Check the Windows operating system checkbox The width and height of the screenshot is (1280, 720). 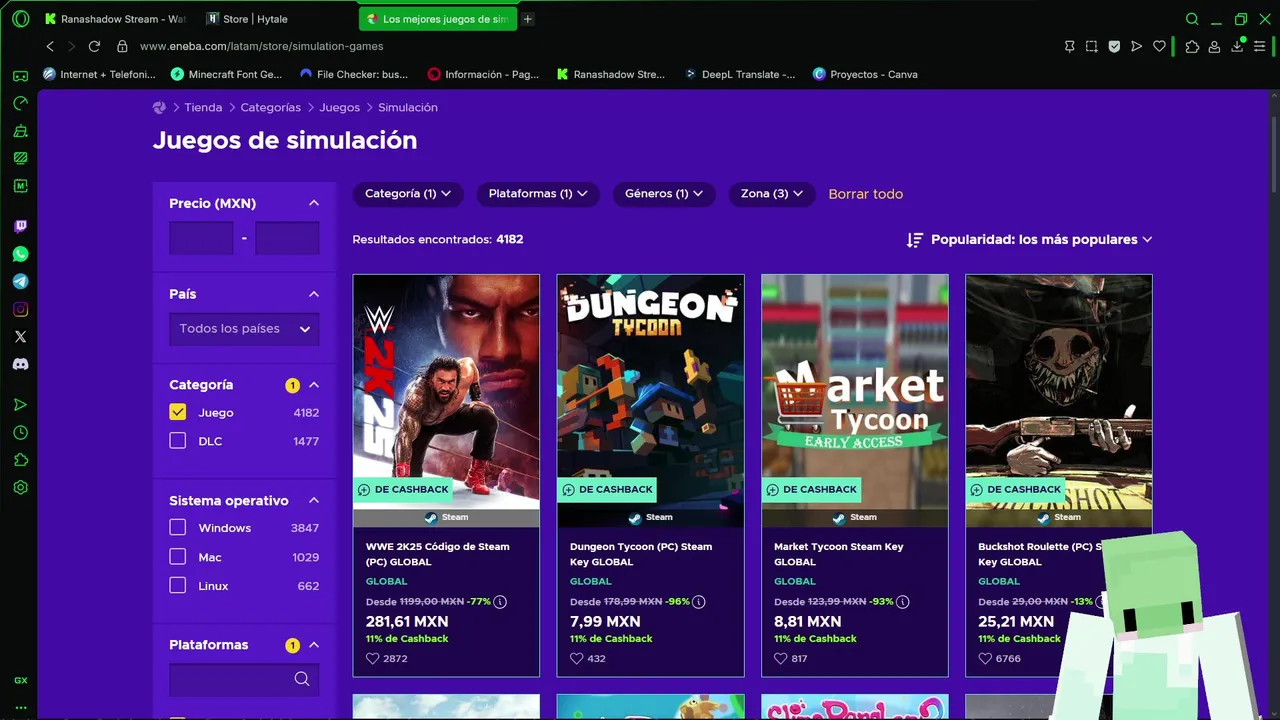point(178,527)
